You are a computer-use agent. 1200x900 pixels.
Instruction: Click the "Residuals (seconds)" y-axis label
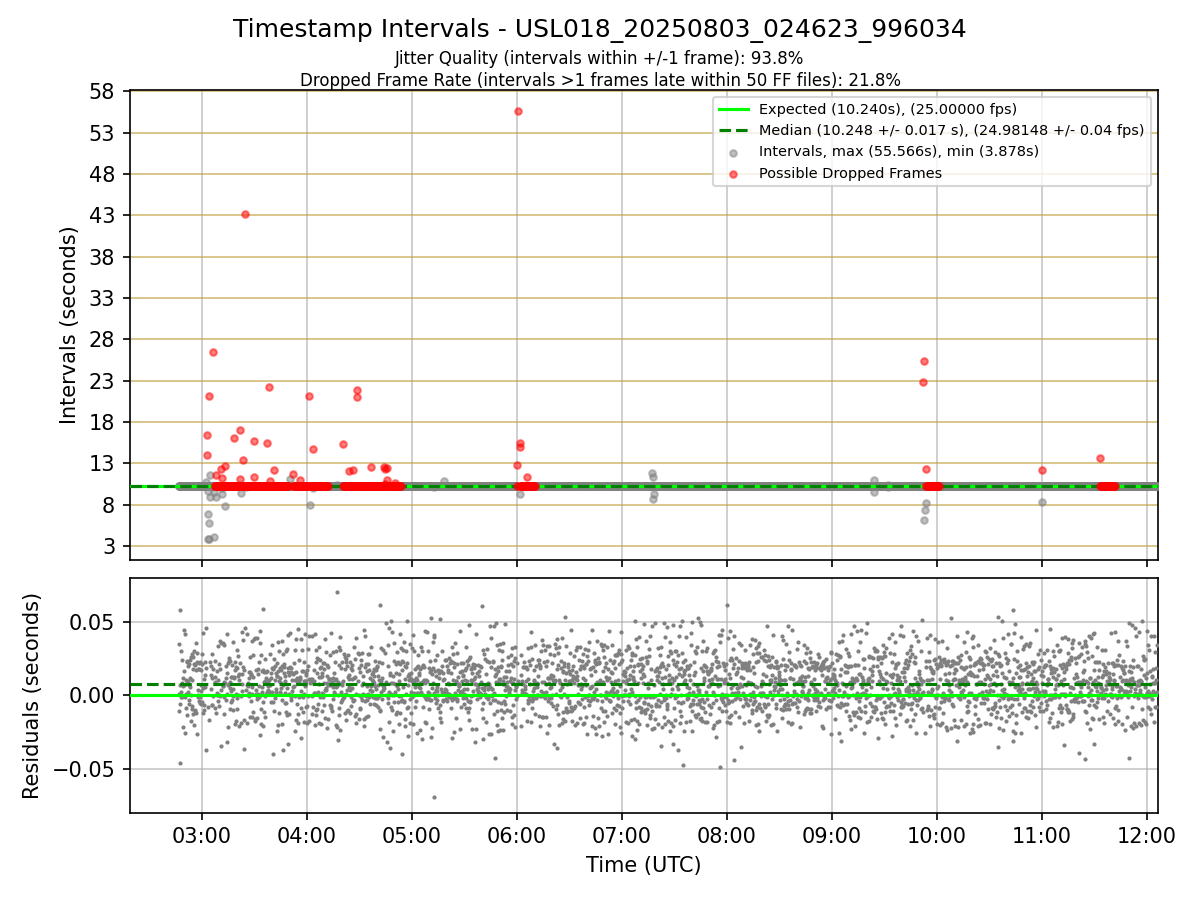(x=31, y=696)
